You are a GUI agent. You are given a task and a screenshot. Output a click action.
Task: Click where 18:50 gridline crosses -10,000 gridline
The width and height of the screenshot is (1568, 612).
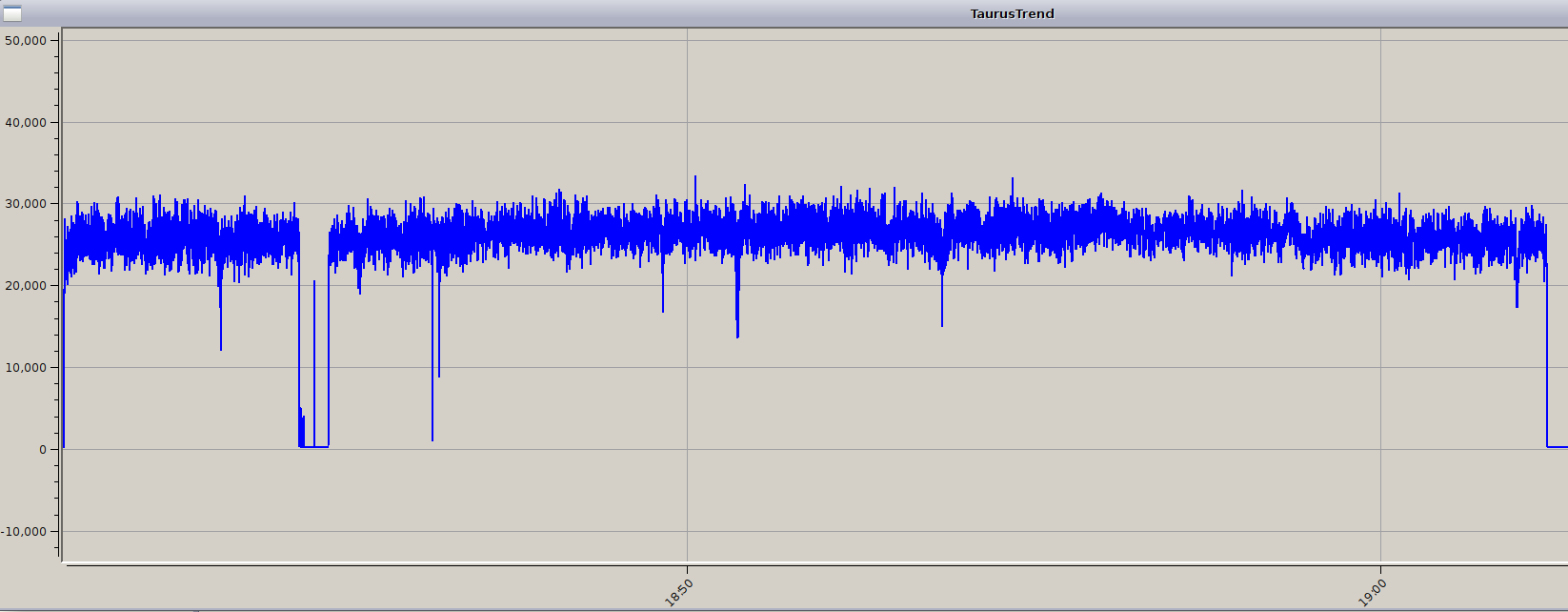688,532
